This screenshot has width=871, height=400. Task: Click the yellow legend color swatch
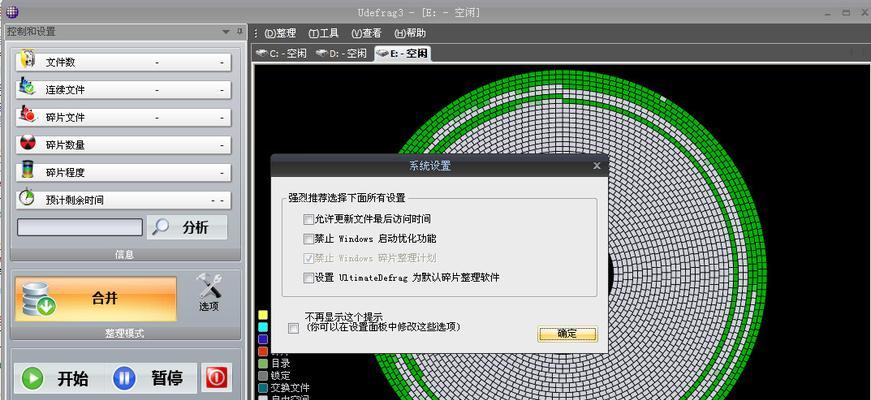pos(263,314)
